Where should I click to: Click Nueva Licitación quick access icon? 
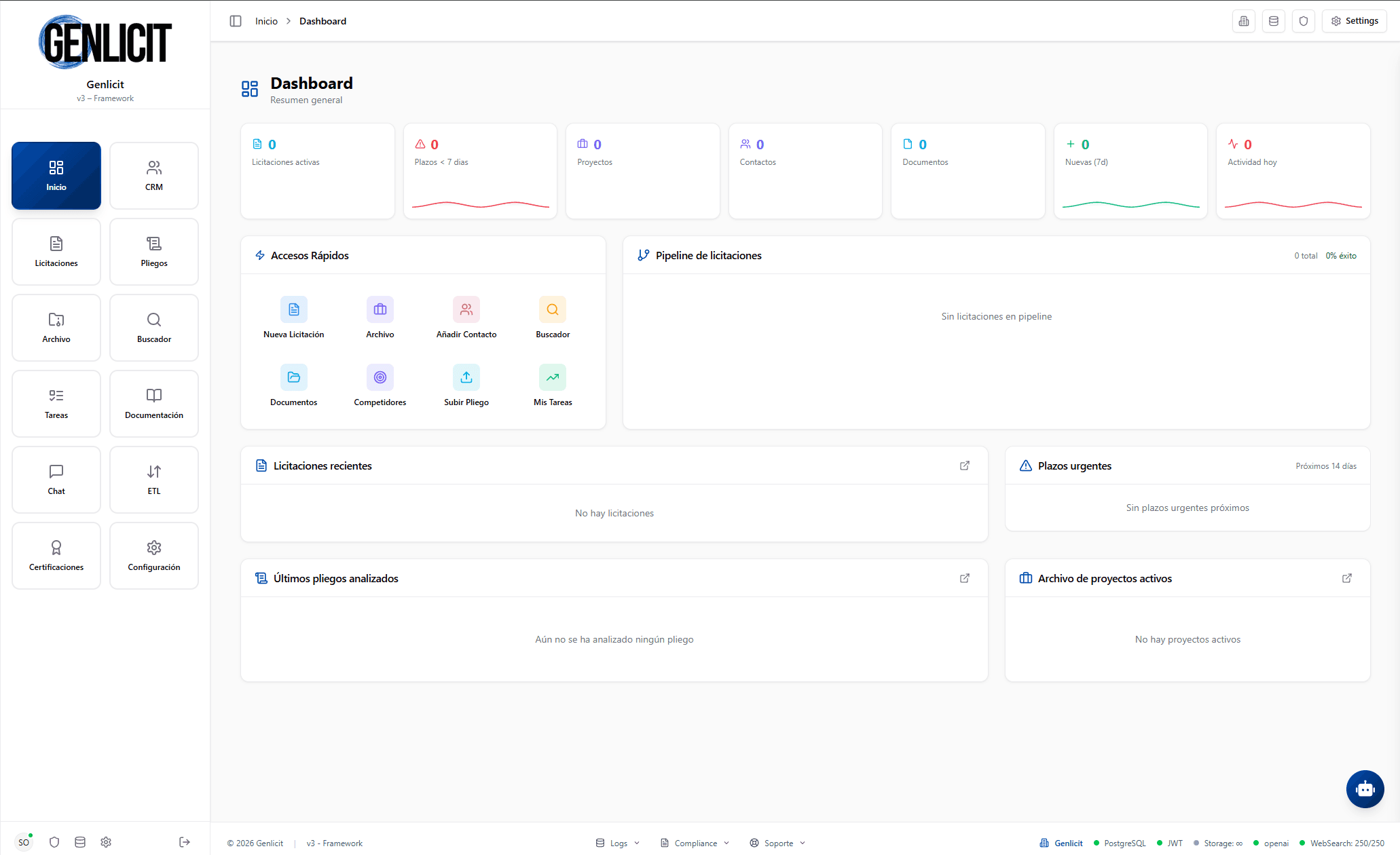[294, 309]
